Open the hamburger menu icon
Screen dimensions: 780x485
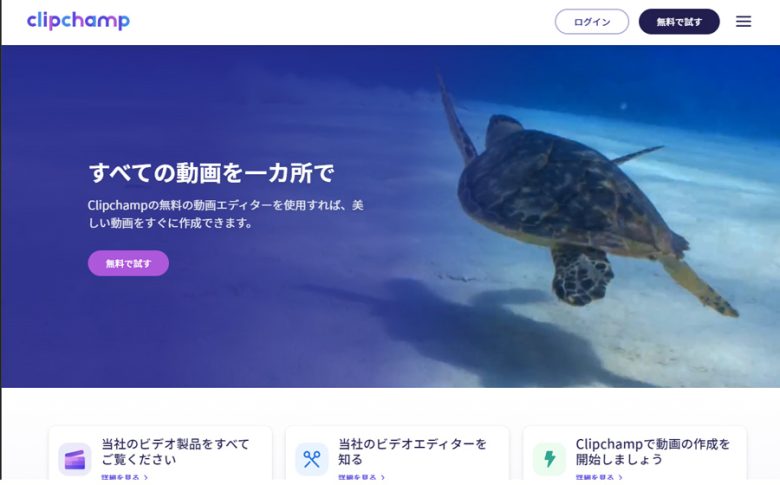743,21
